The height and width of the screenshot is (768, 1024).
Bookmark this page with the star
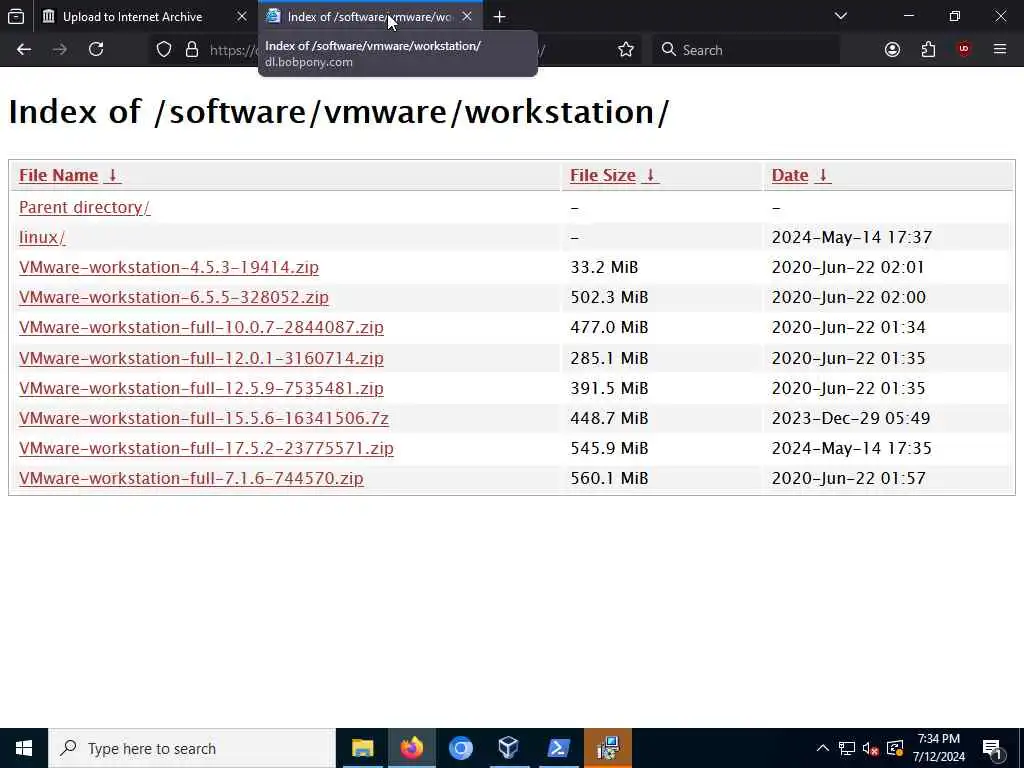click(x=626, y=50)
